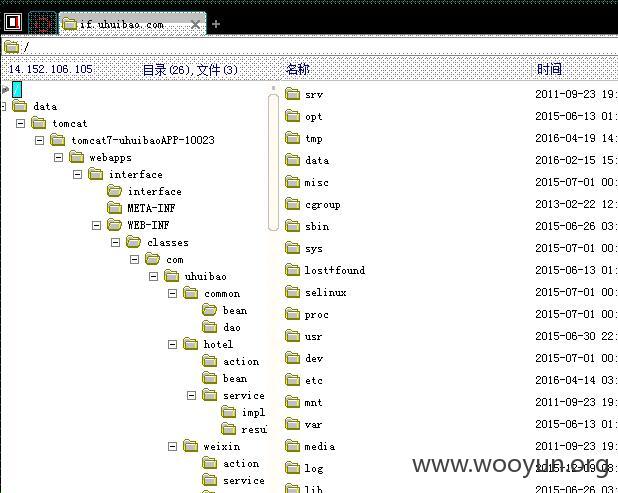Sort by 名称 column header
This screenshot has width=618, height=493.
(x=298, y=69)
